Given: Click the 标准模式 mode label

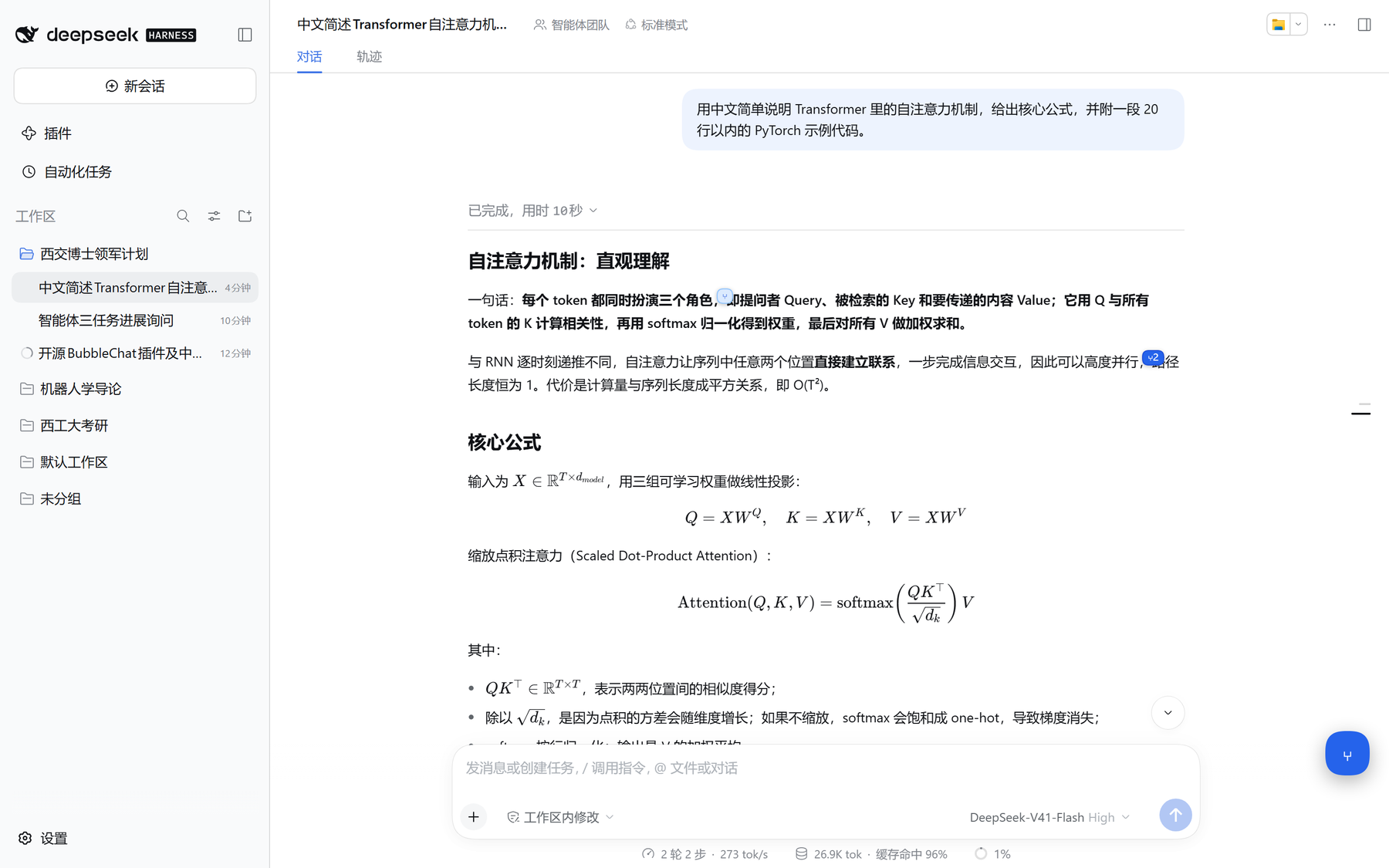Looking at the screenshot, I should tap(656, 25).
